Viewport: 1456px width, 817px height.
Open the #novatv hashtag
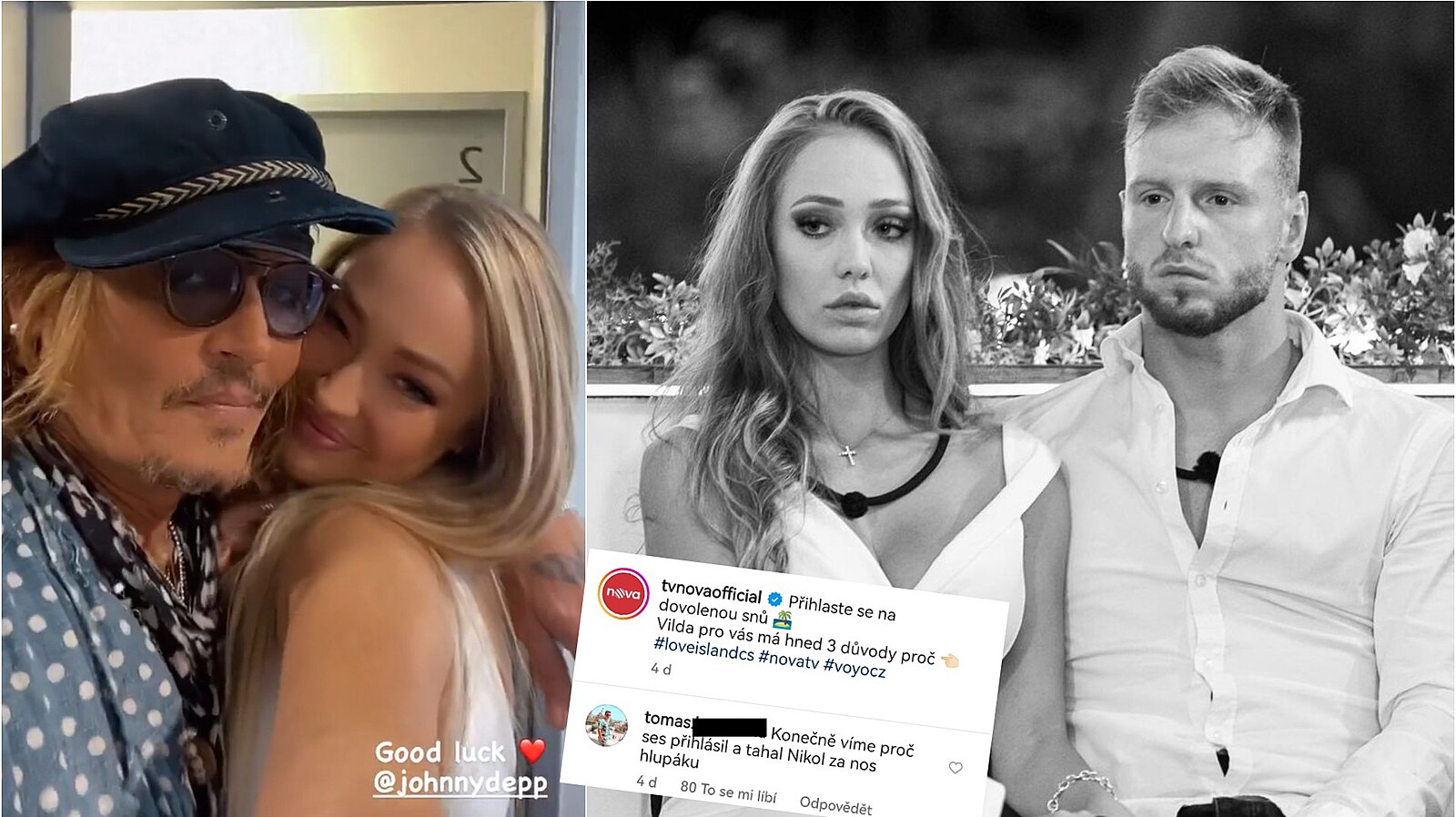click(788, 660)
